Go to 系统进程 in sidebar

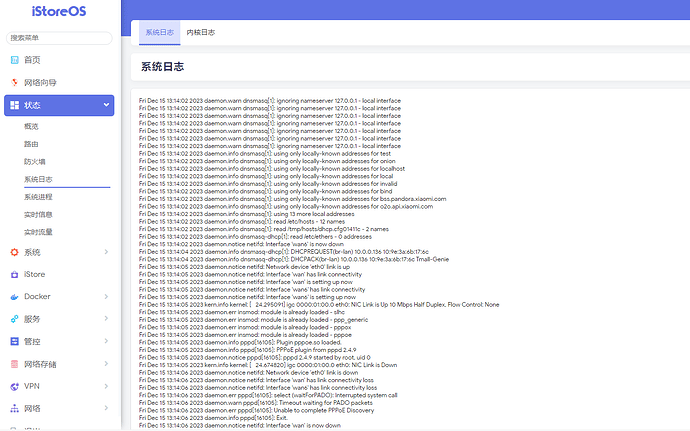coord(38,197)
